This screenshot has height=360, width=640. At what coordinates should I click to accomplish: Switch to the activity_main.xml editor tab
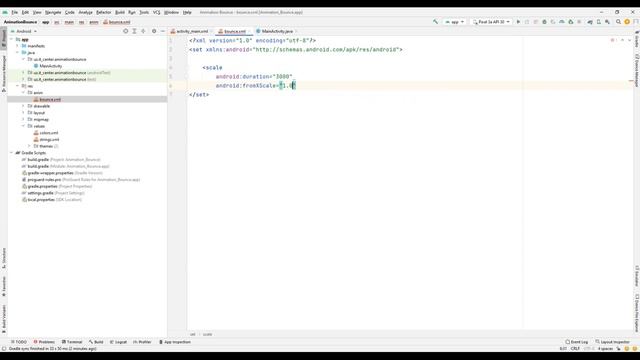[192, 31]
